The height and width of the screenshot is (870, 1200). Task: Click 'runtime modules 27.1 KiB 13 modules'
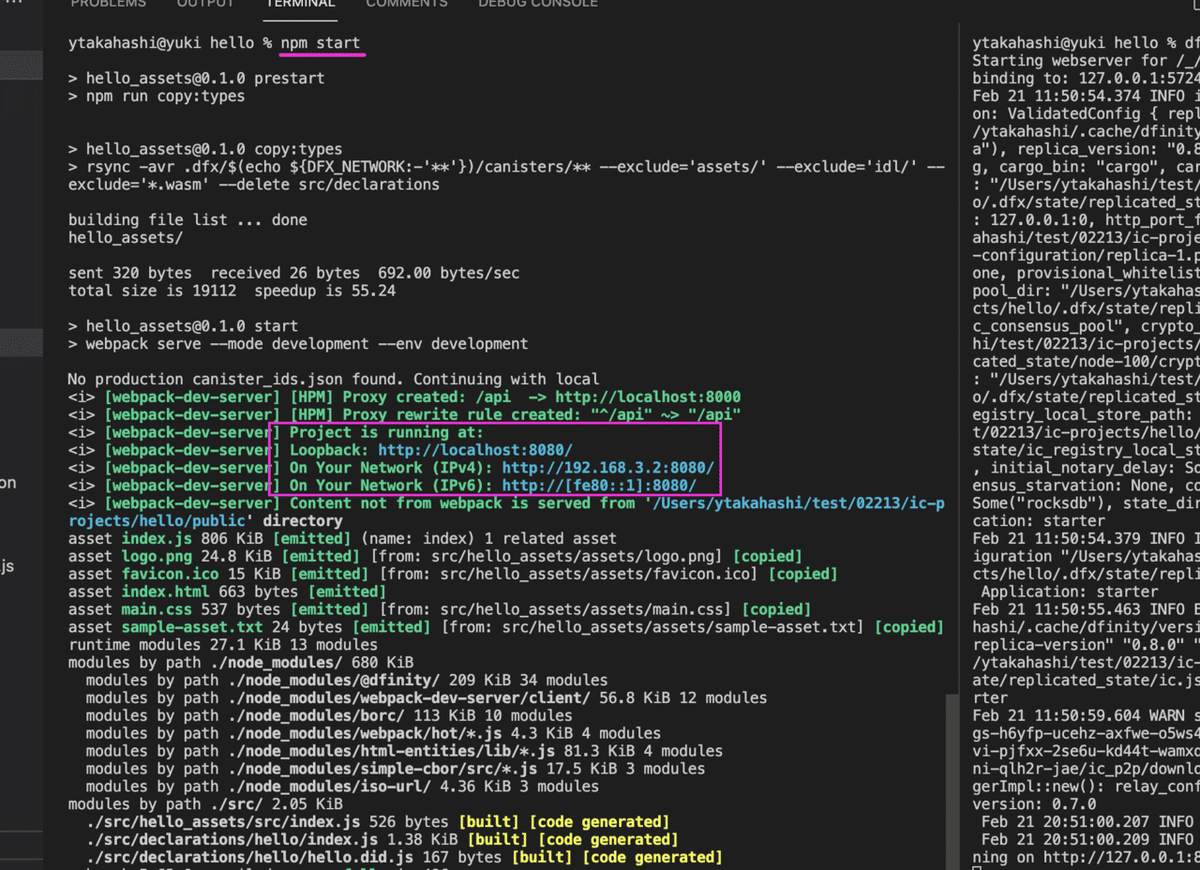tap(223, 645)
